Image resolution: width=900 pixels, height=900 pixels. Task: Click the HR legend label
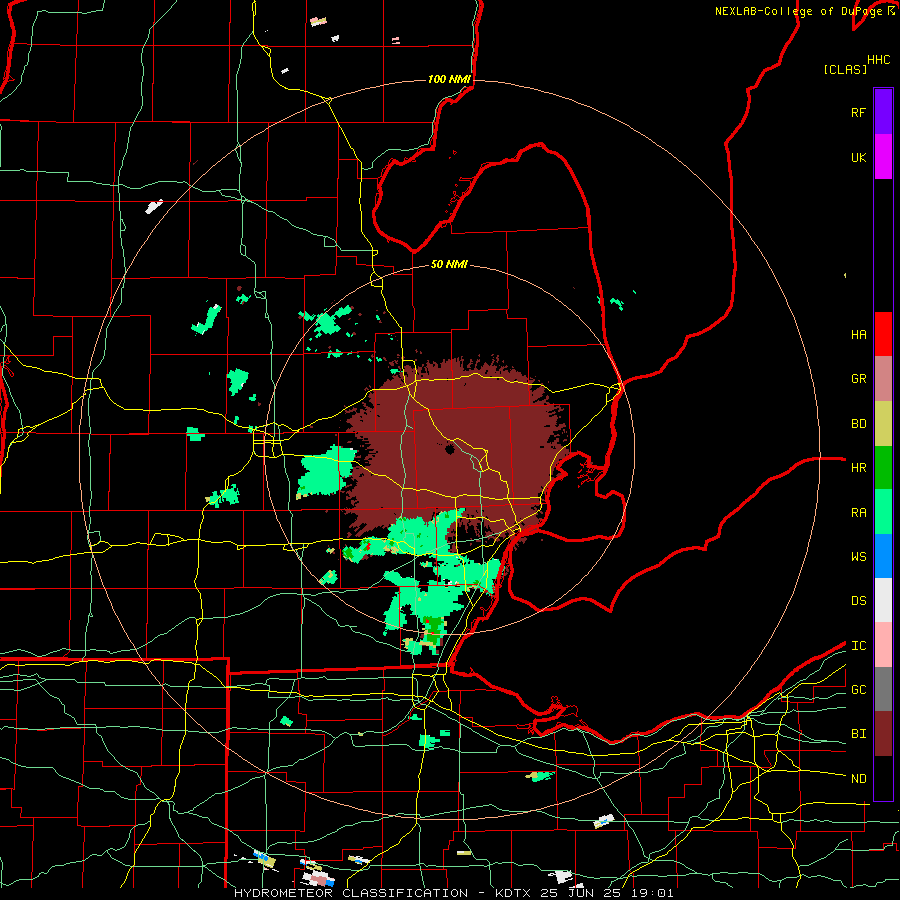858,468
